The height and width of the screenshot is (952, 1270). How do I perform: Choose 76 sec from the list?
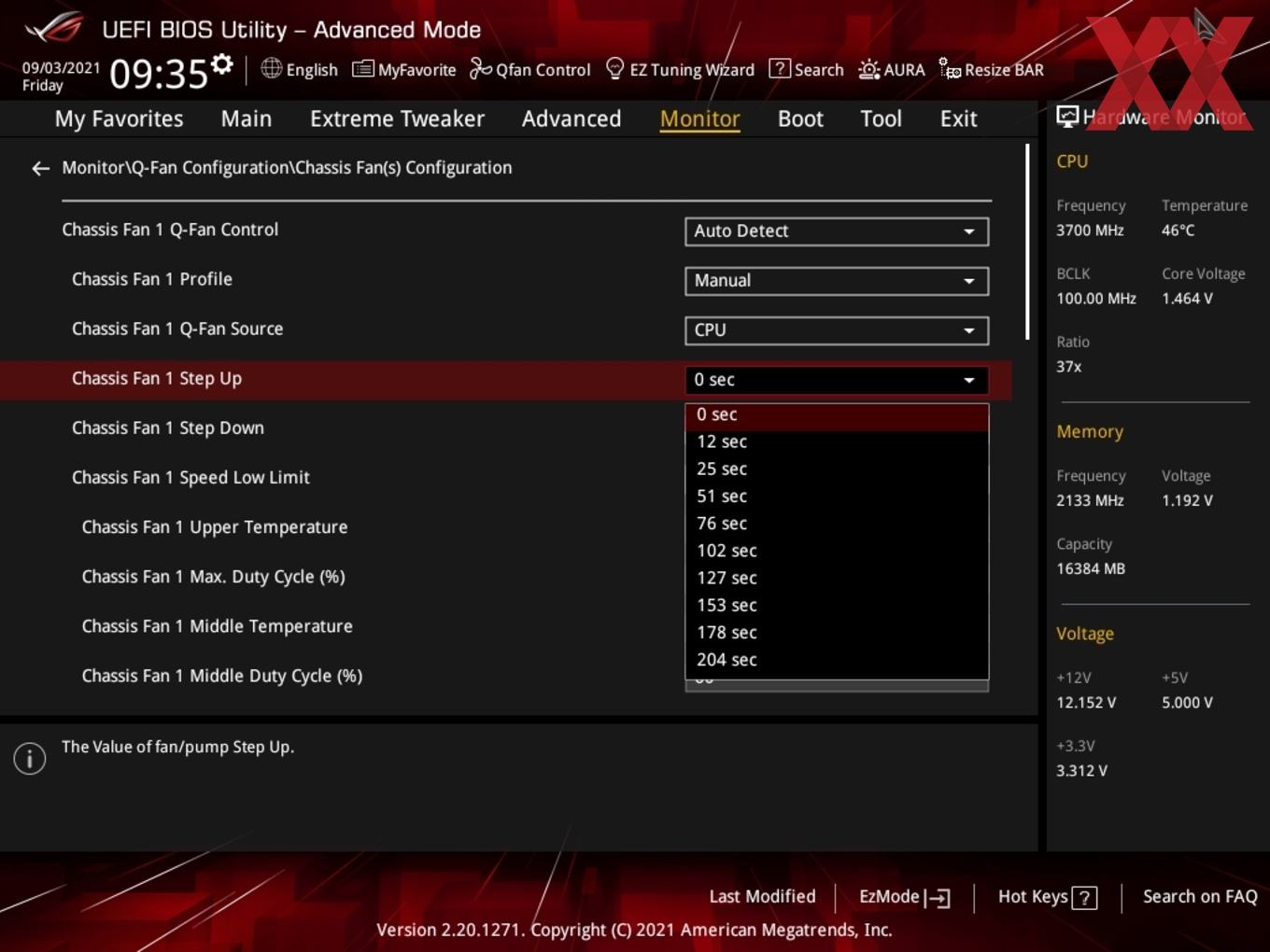837,523
